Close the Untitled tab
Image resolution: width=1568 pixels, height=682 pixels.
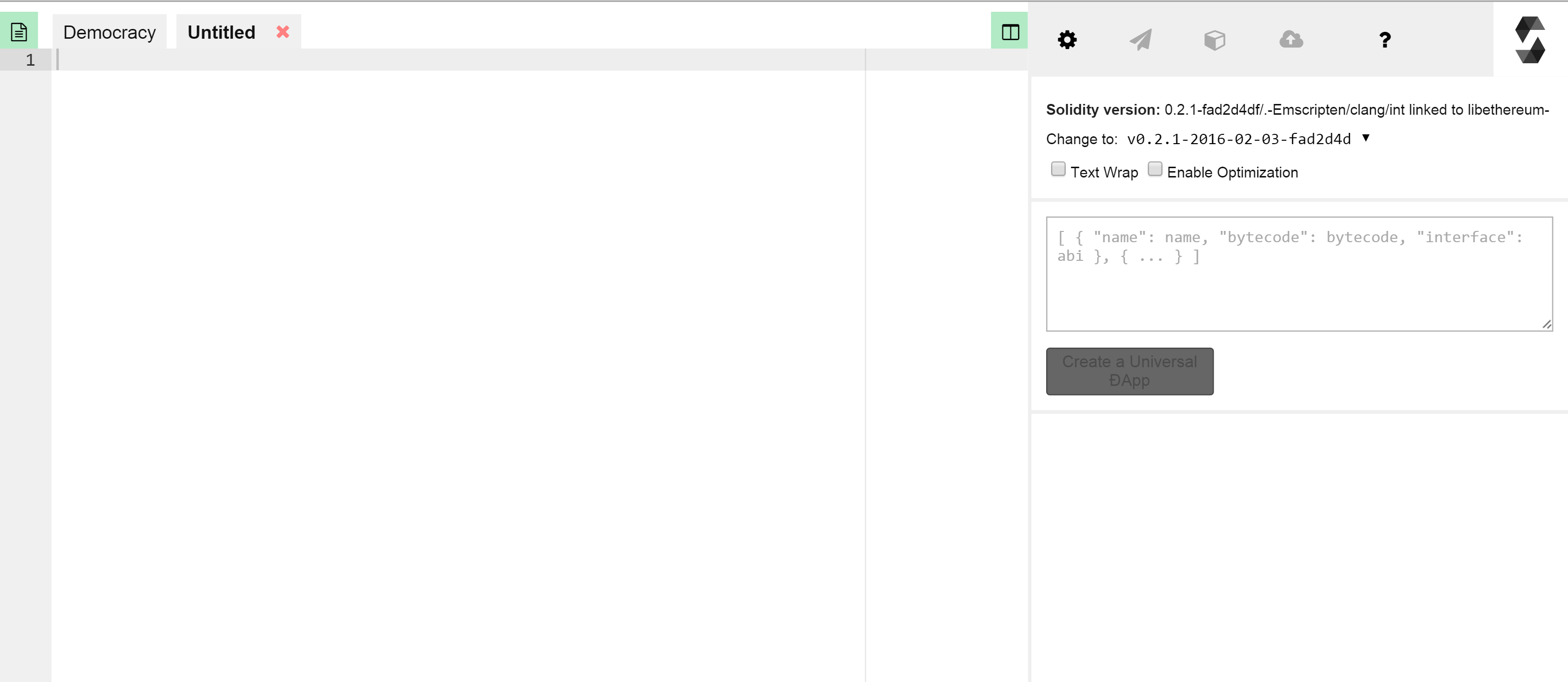click(282, 32)
